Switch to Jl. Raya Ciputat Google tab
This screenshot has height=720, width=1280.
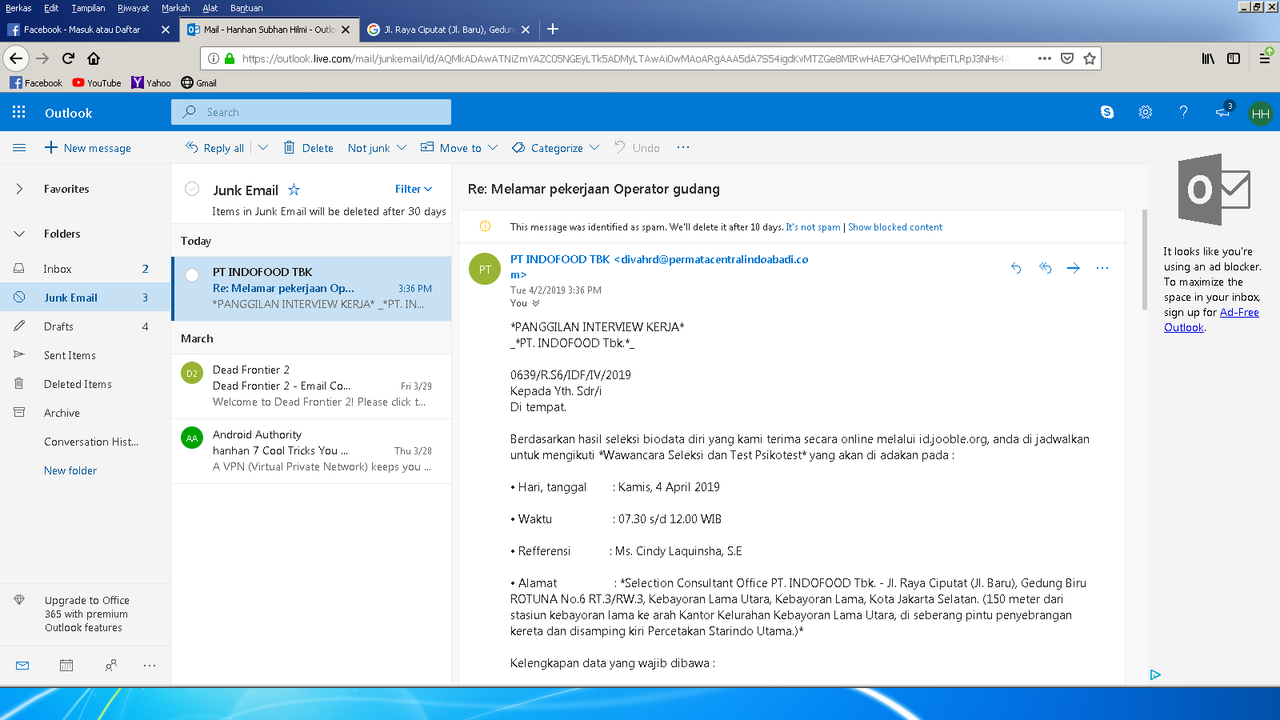point(449,29)
